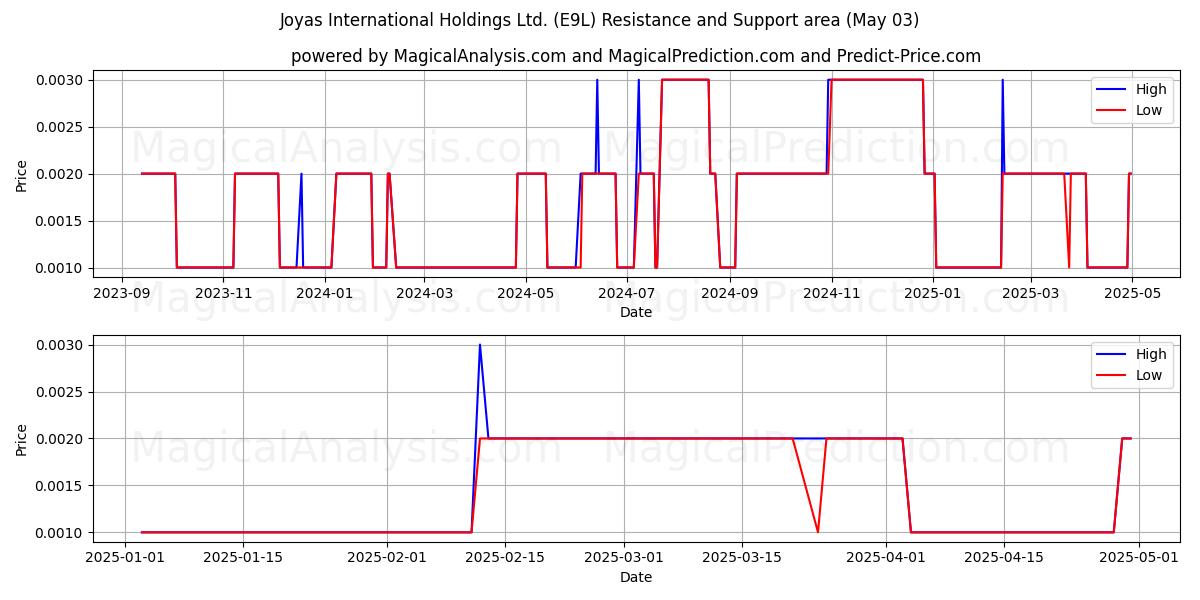Click the 2025-04-15 date tick label
The image size is (1200, 600).
(x=1003, y=558)
